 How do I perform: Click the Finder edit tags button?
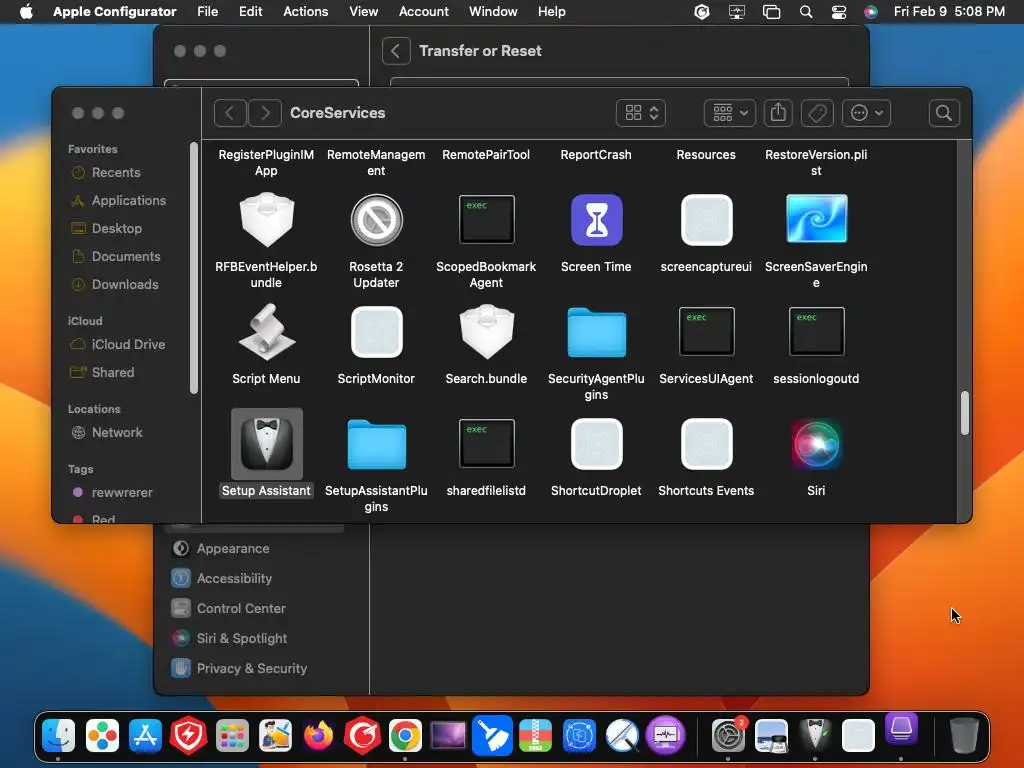pyautogui.click(x=817, y=113)
